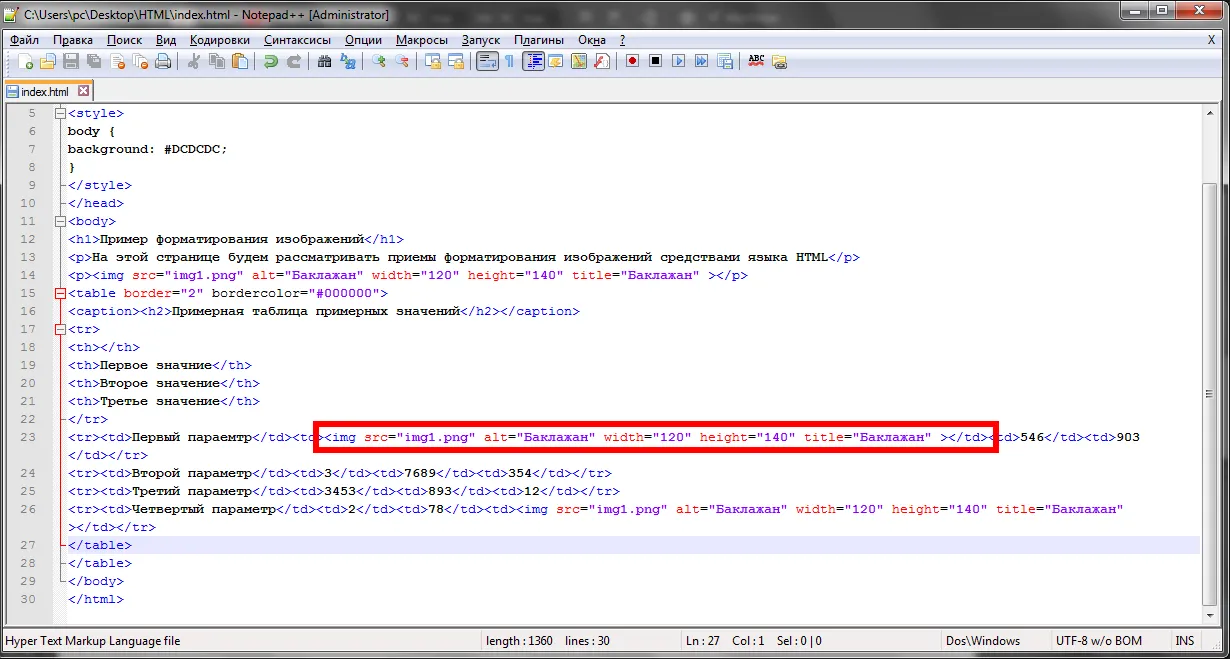This screenshot has height=659, width=1230.
Task: Save all open files via the Save All icon
Action: 94,61
